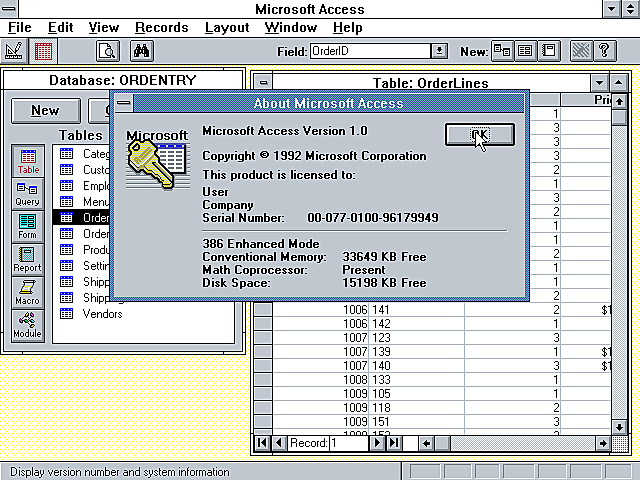Viewport: 640px width, 480px height.
Task: Select the Report object button
Action: coord(28,260)
